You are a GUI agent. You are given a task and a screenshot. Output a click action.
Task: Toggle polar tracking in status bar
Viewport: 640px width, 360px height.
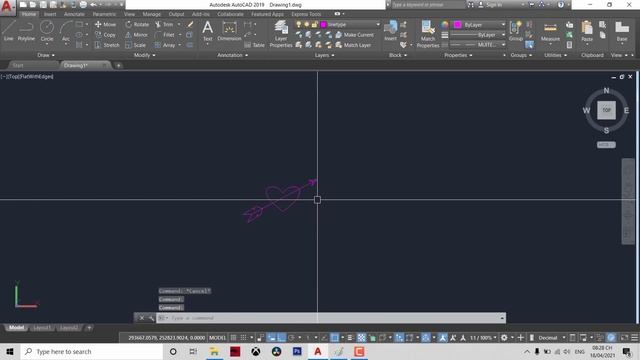click(x=291, y=338)
